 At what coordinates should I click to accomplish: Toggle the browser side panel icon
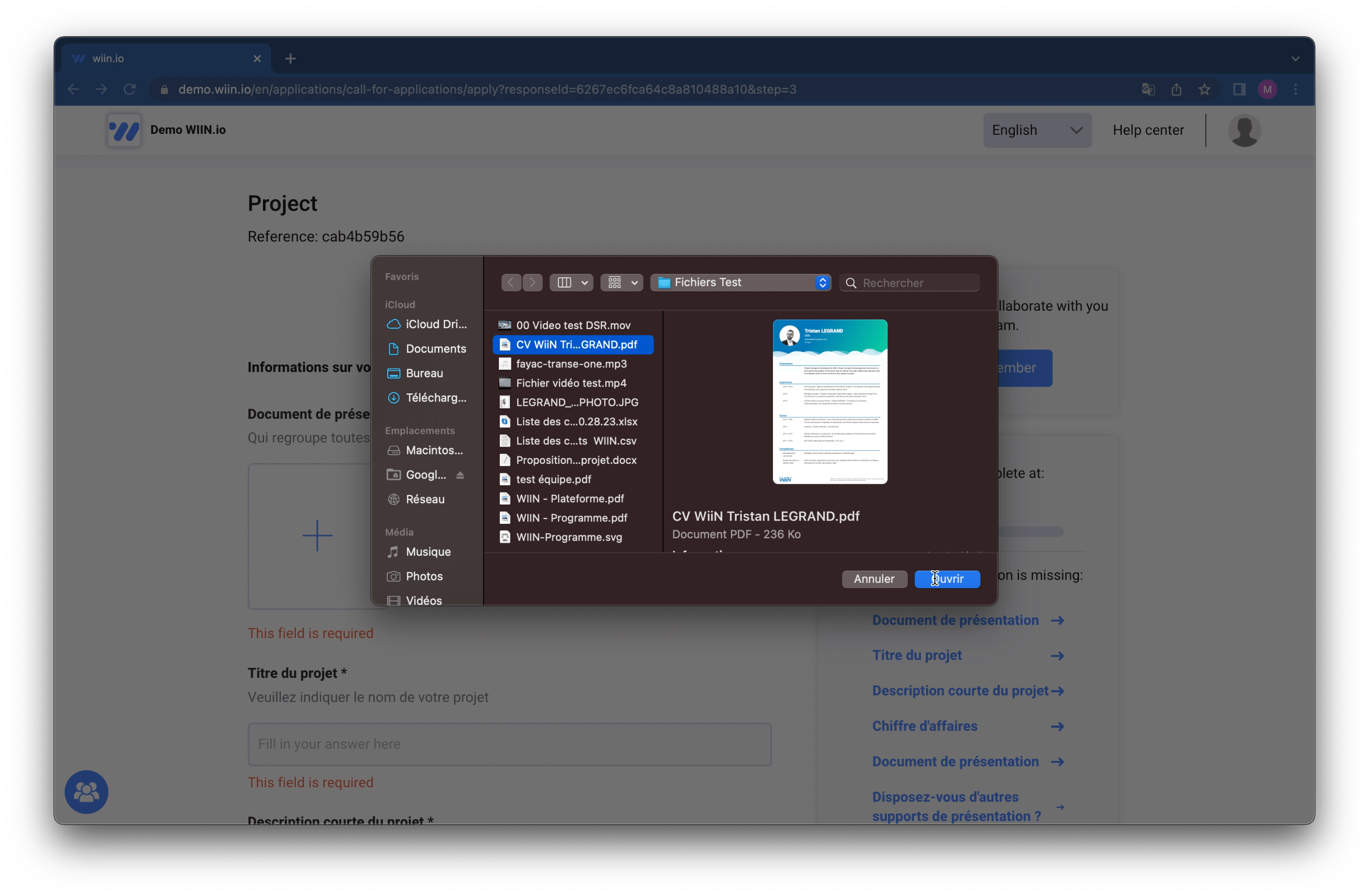coord(1239,89)
